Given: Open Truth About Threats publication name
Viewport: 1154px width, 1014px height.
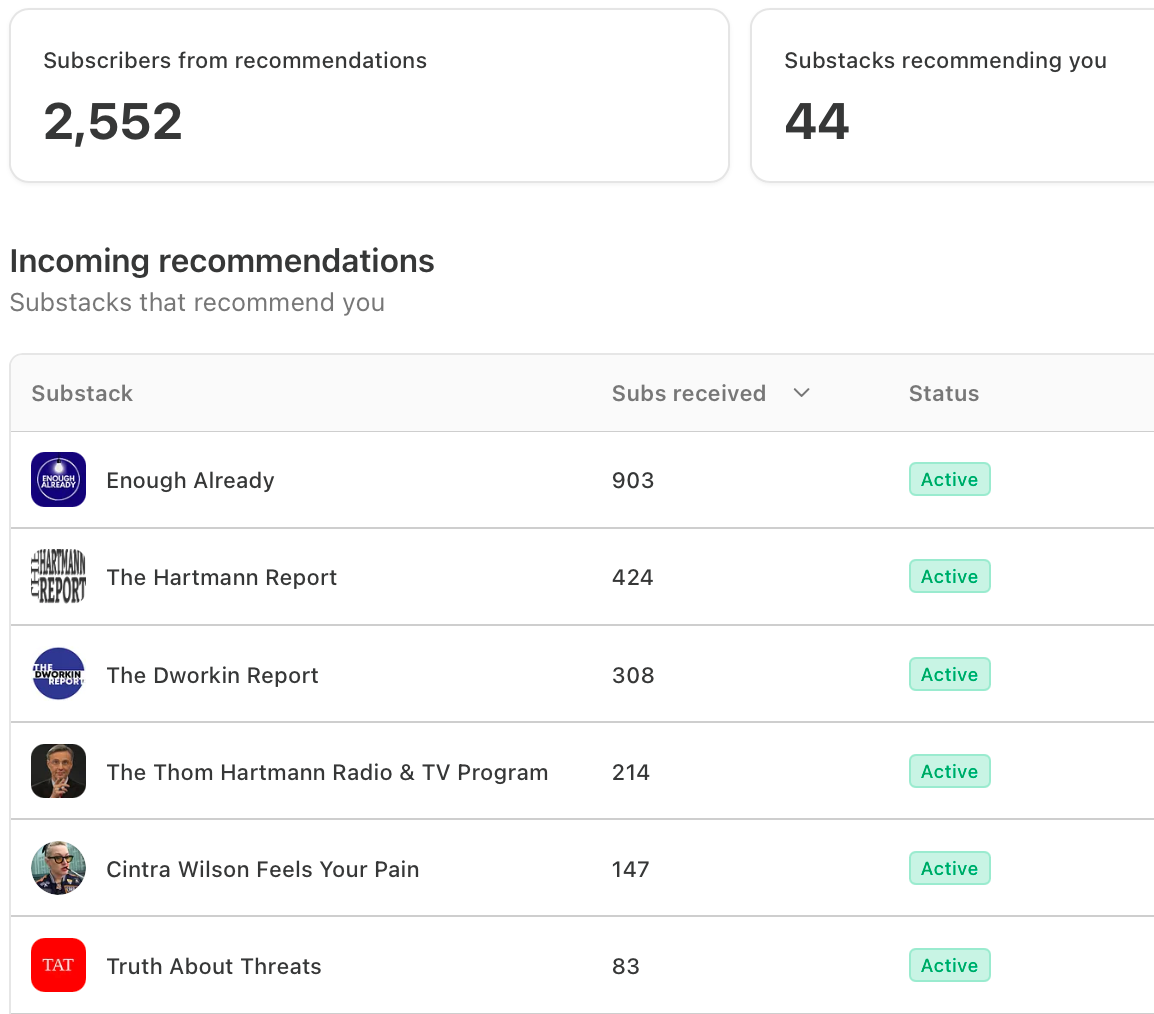Looking at the screenshot, I should [x=213, y=966].
